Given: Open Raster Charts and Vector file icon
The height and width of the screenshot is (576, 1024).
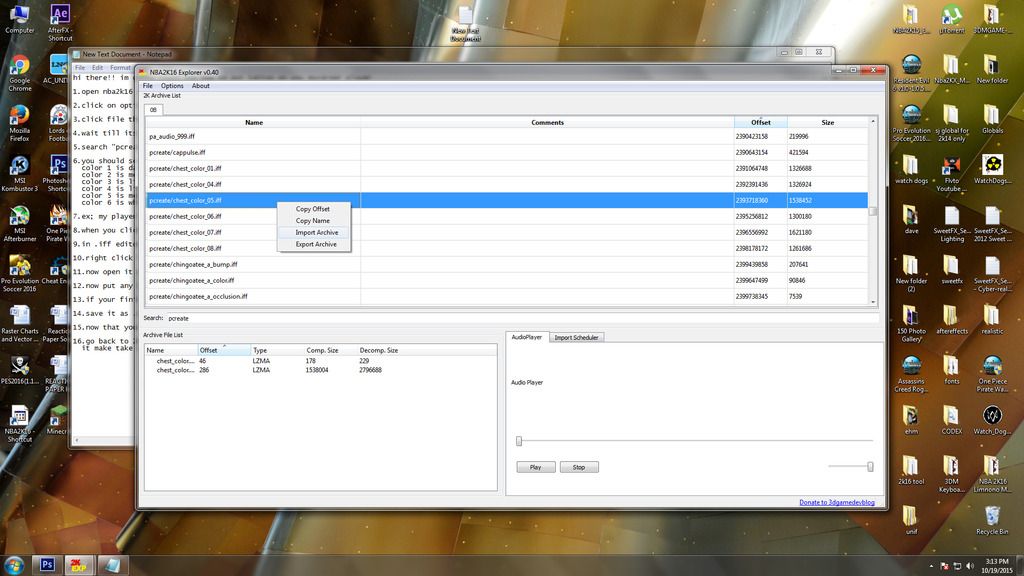Looking at the screenshot, I should [x=19, y=324].
